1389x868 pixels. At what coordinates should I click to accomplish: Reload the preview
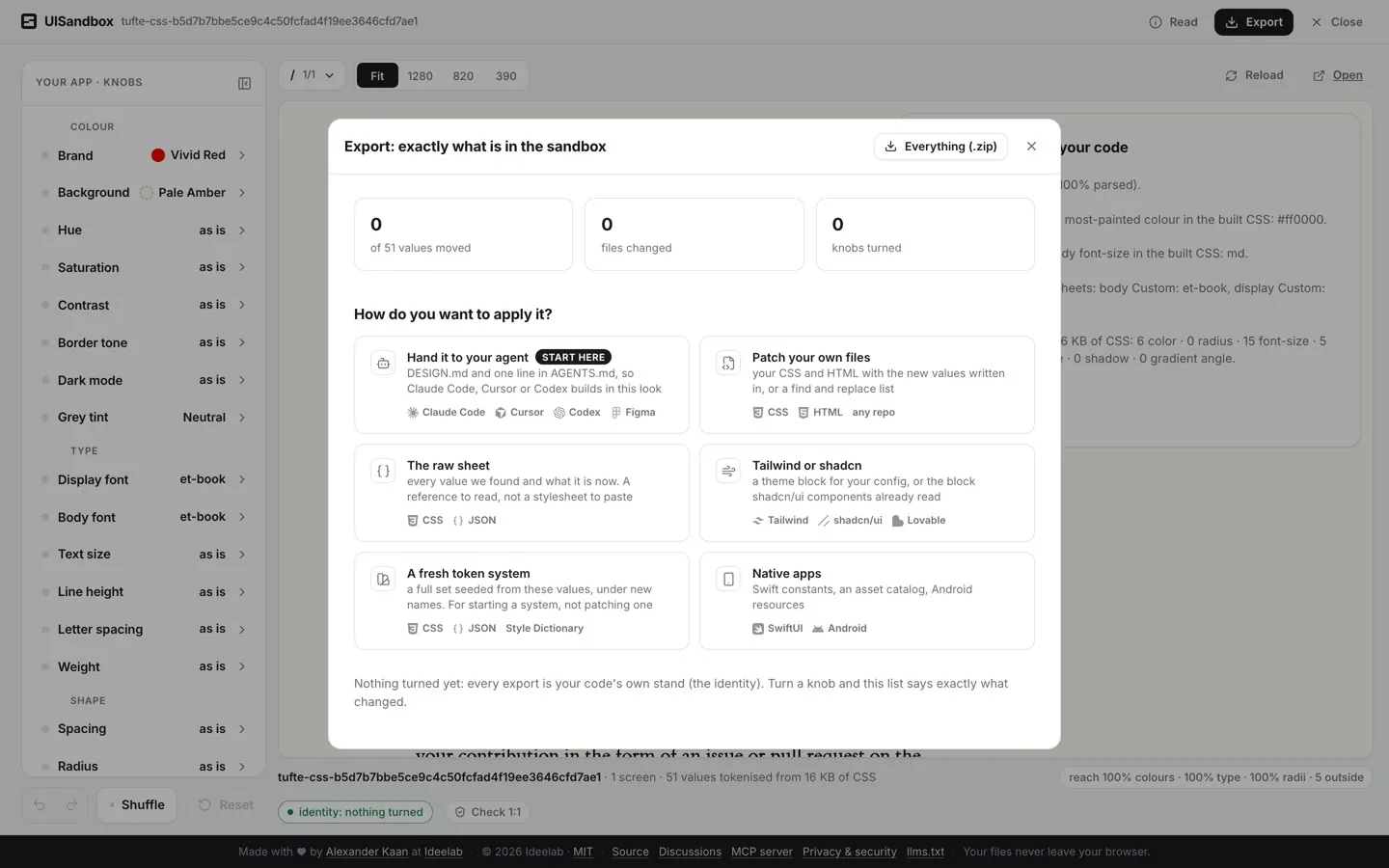point(1254,75)
